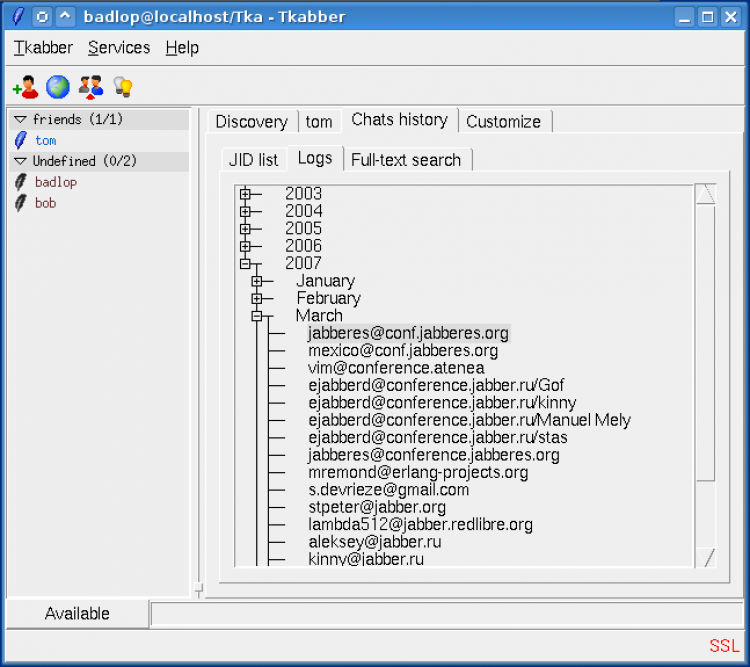Viewport: 750px width, 667px height.
Task: Select vim@conference.atenea log
Action: (396, 368)
